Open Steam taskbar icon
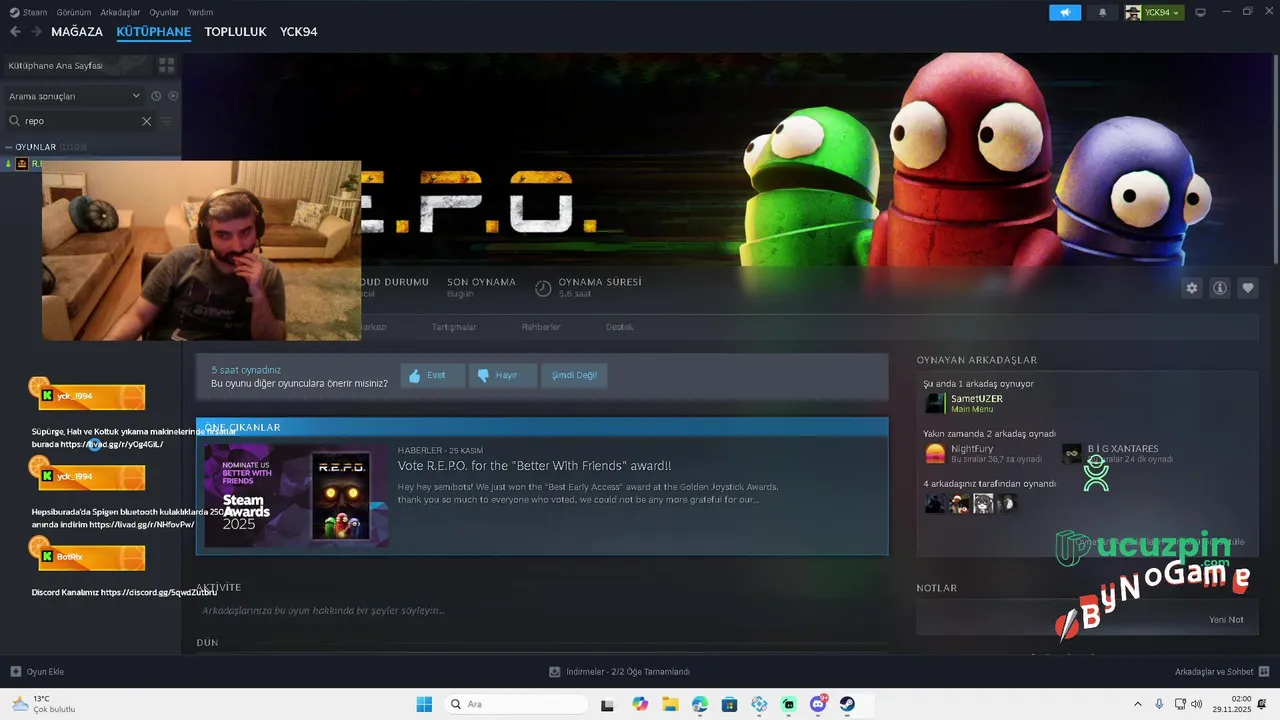 (x=847, y=704)
